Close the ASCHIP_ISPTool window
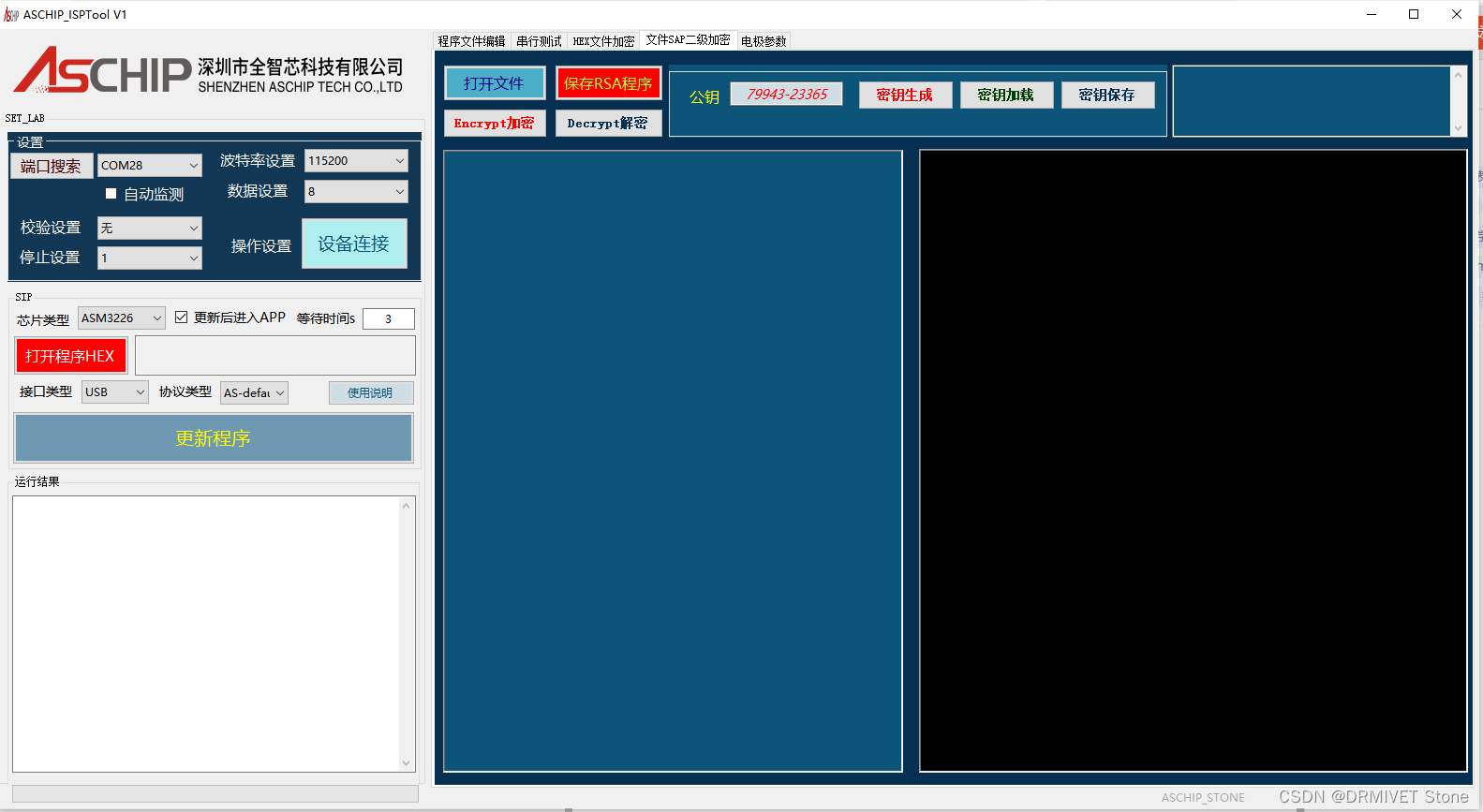1483x812 pixels. (1457, 14)
